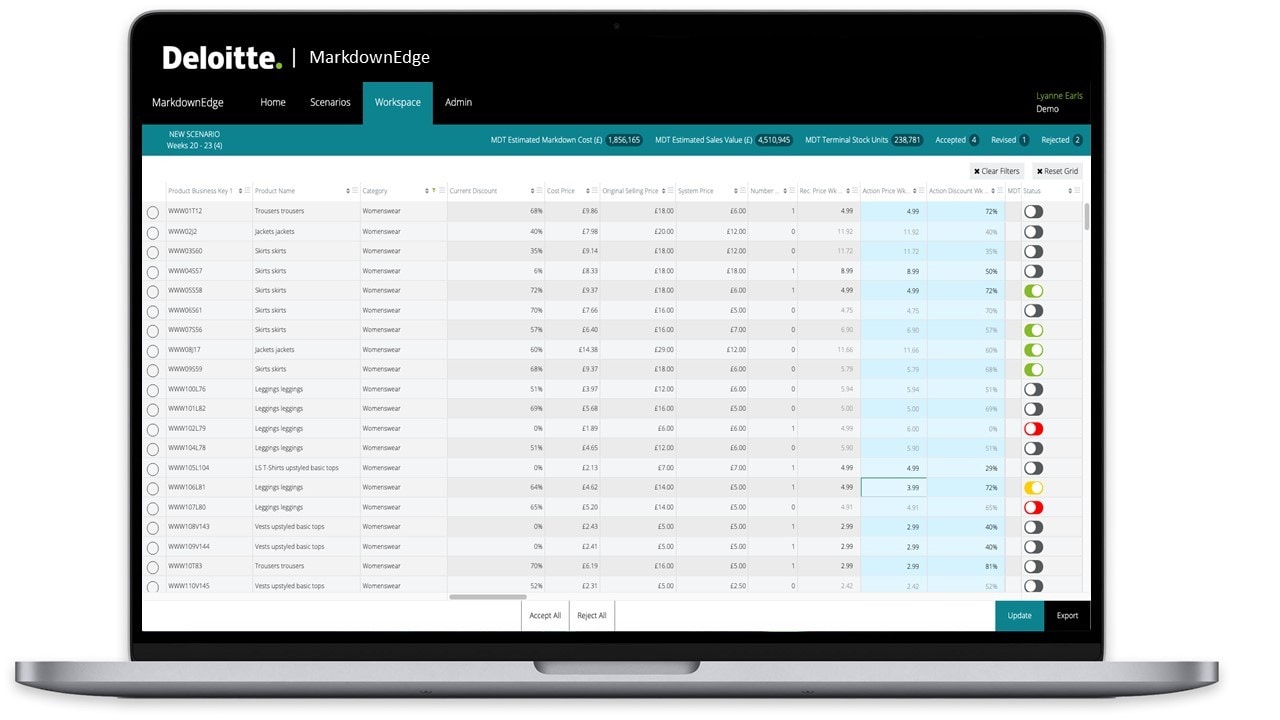Open Lyanne Earls user menu
This screenshot has height=720, width=1280.
[1059, 96]
